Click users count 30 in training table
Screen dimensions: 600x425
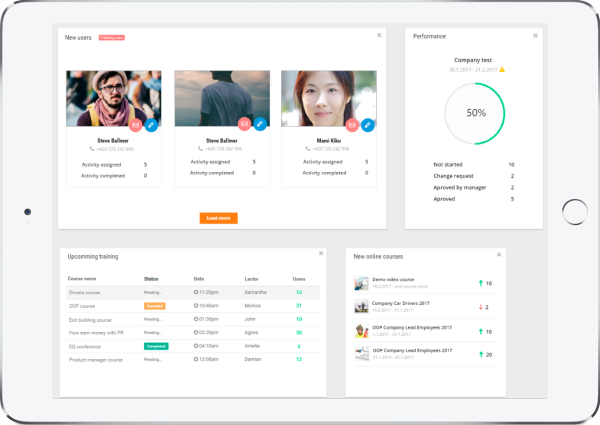tap(299, 332)
